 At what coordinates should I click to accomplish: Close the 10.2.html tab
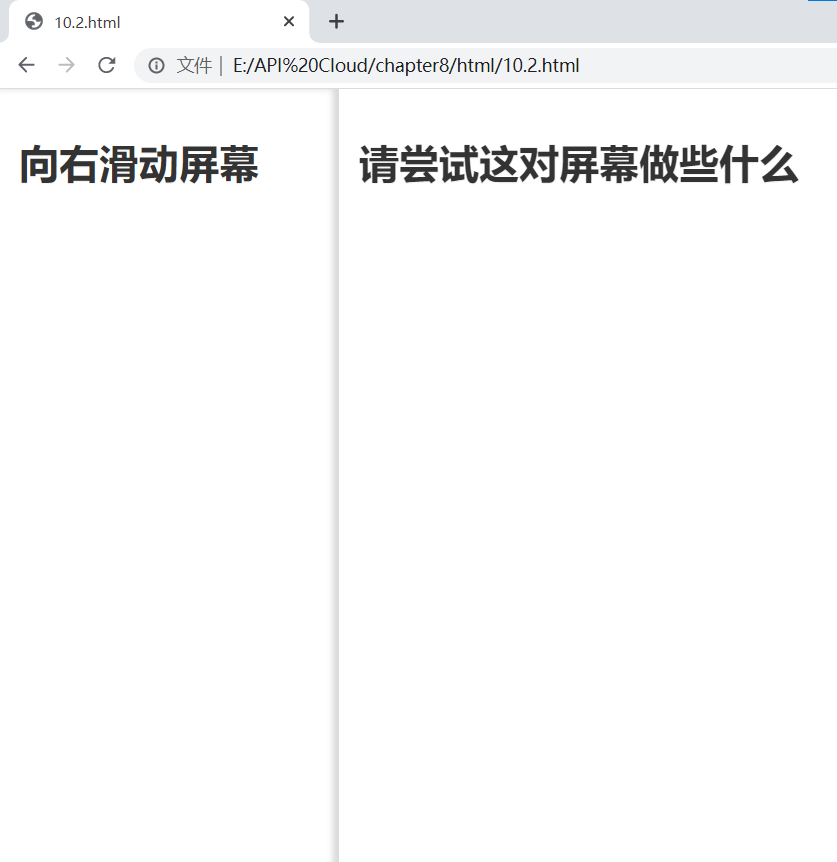(289, 21)
